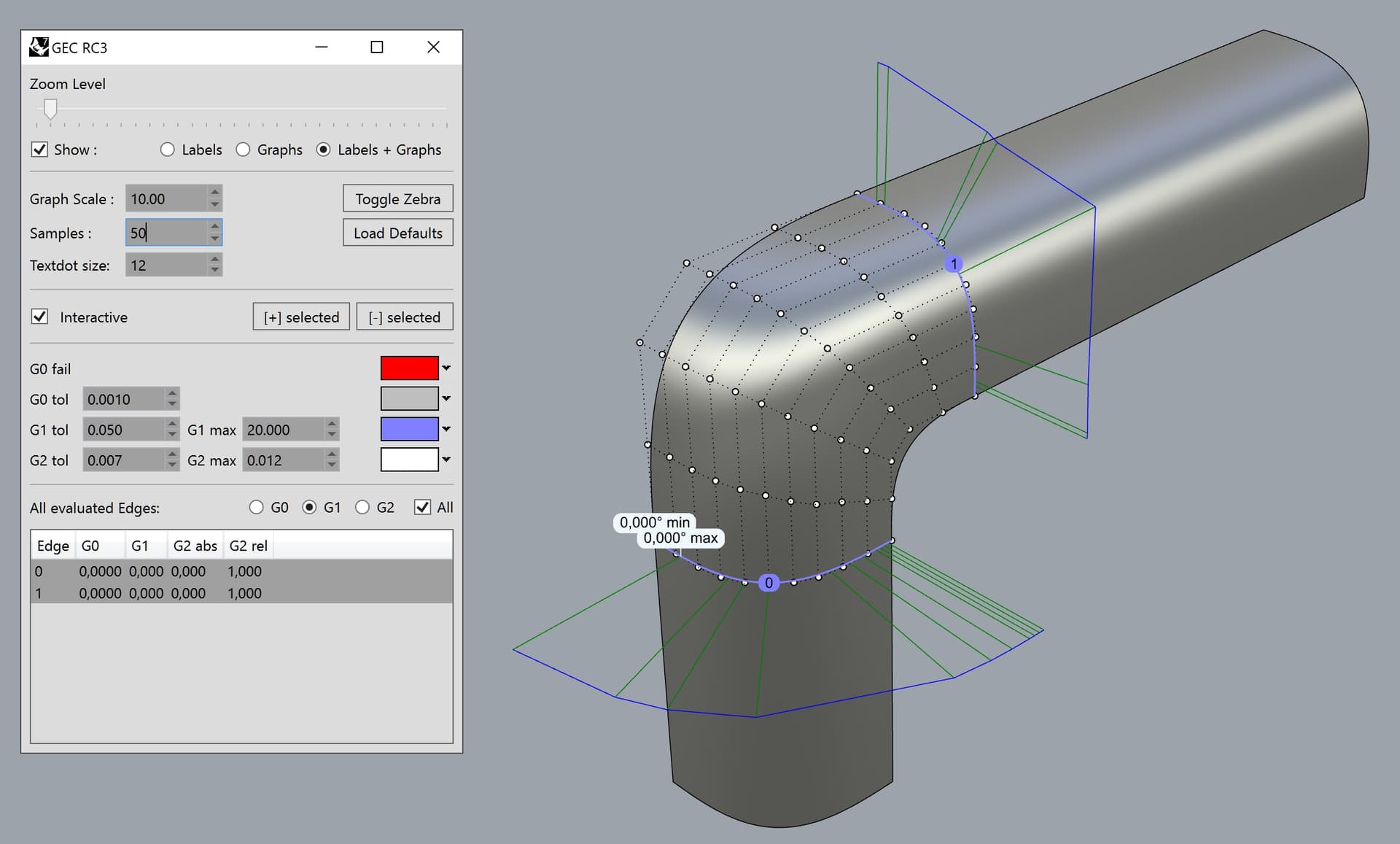Screen dimensions: 1400x844
Task: Select edge 0 row in table
Action: tap(241, 571)
